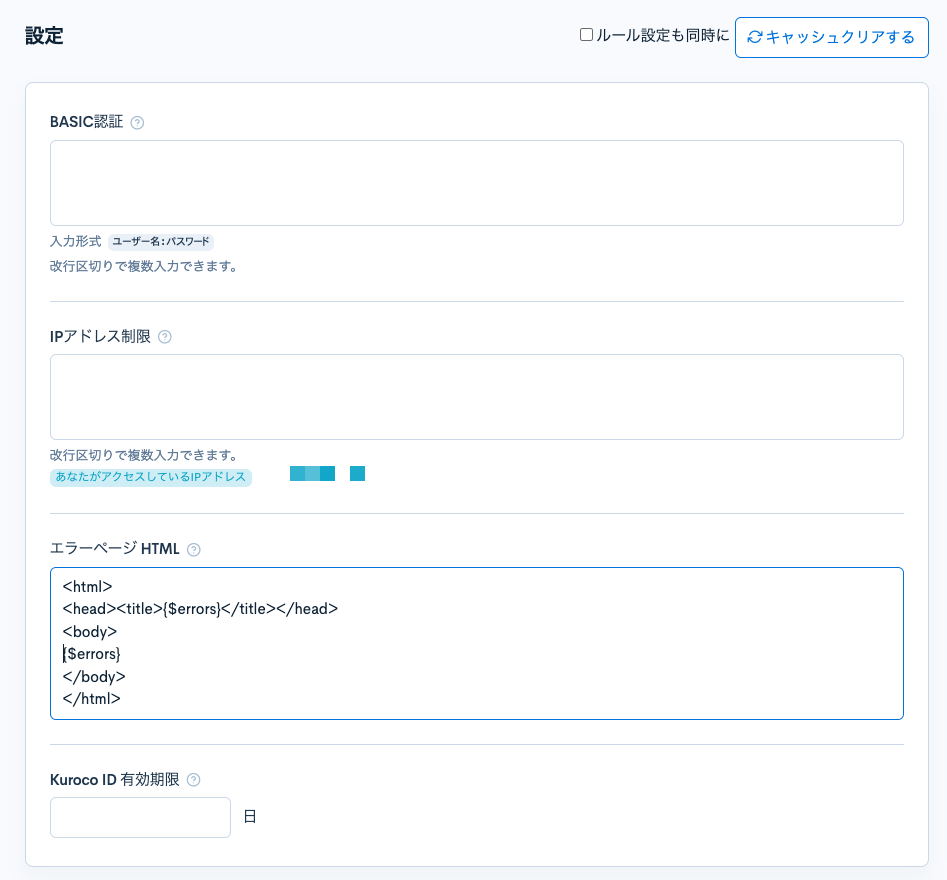Click the Kuroco ID 有効期限 days field
Screen dimensions: 947x880
(x=140, y=817)
